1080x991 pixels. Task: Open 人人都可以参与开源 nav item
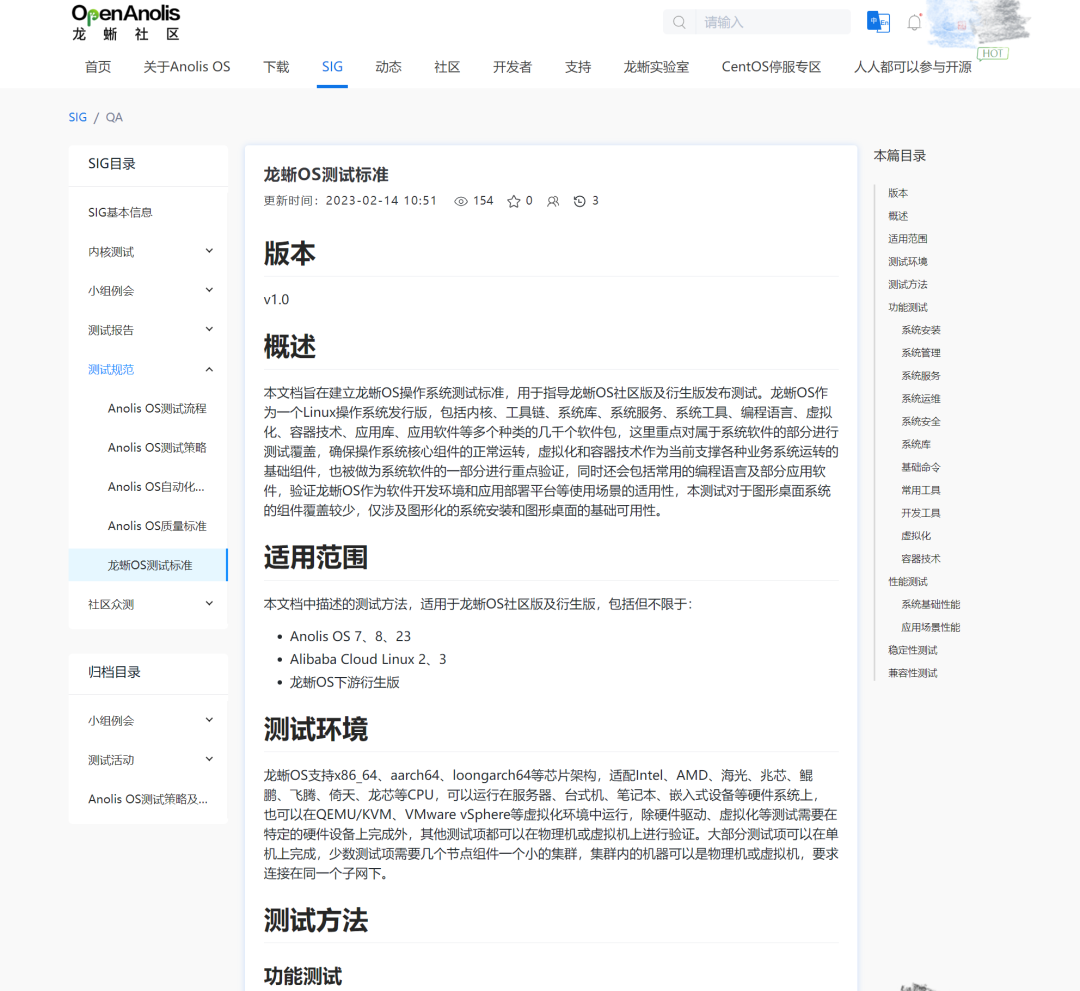click(913, 67)
